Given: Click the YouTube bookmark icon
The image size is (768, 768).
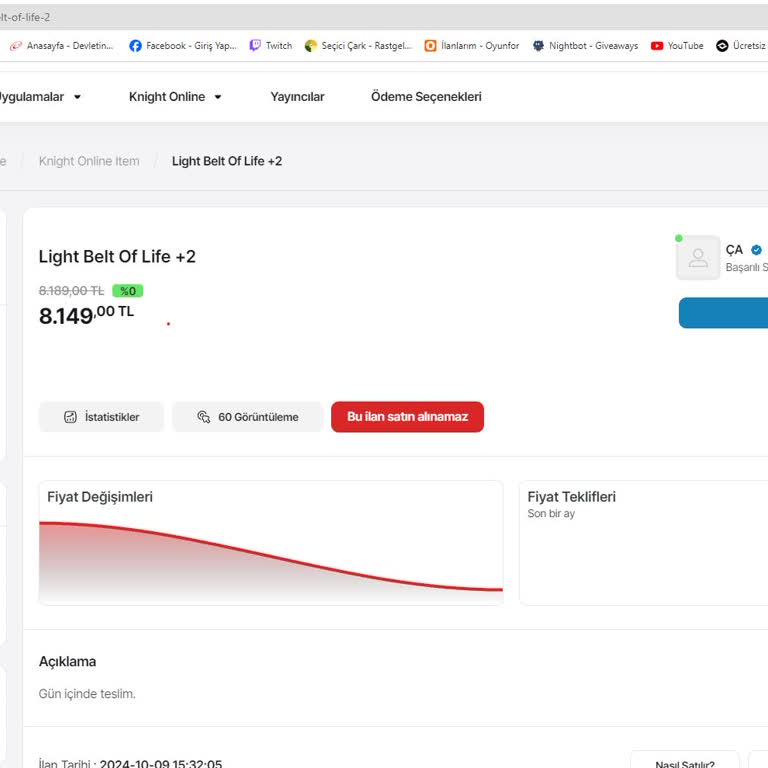Looking at the screenshot, I should click(x=657, y=46).
